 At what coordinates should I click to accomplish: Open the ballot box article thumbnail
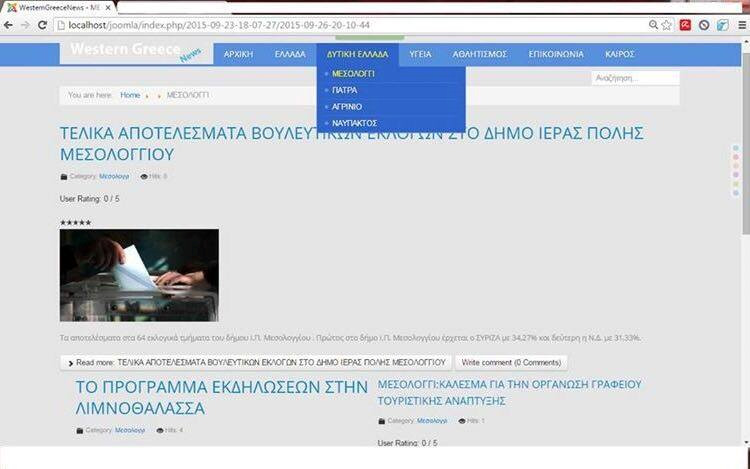(x=139, y=275)
